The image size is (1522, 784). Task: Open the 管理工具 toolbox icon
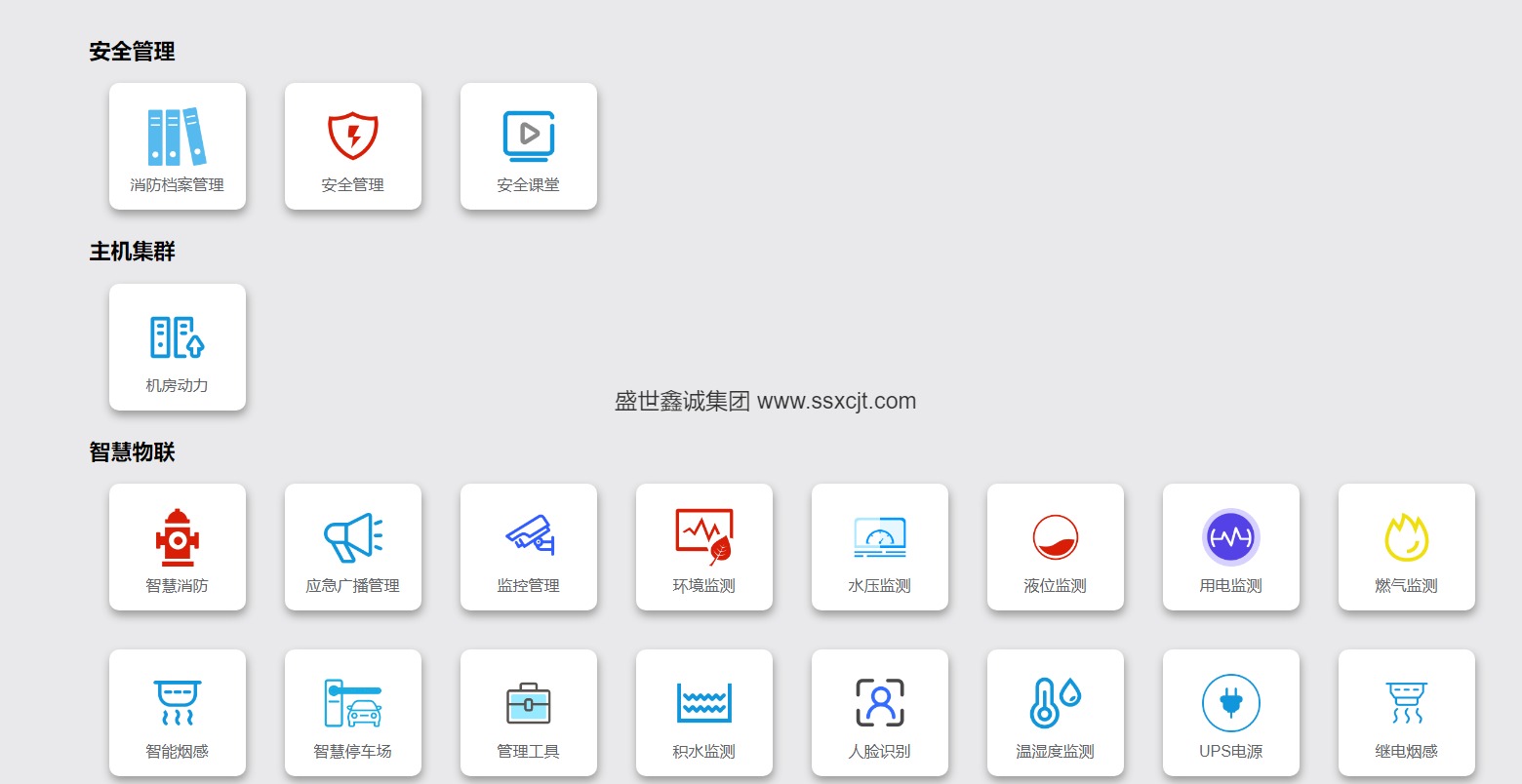[529, 703]
